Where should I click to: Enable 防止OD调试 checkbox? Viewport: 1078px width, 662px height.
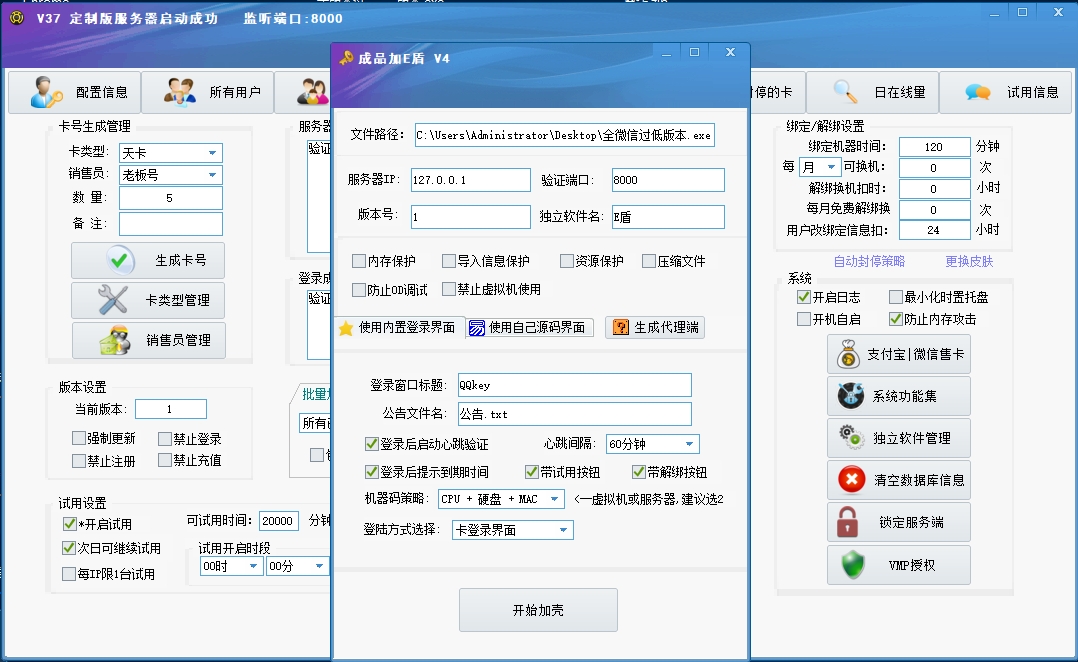pos(358,289)
